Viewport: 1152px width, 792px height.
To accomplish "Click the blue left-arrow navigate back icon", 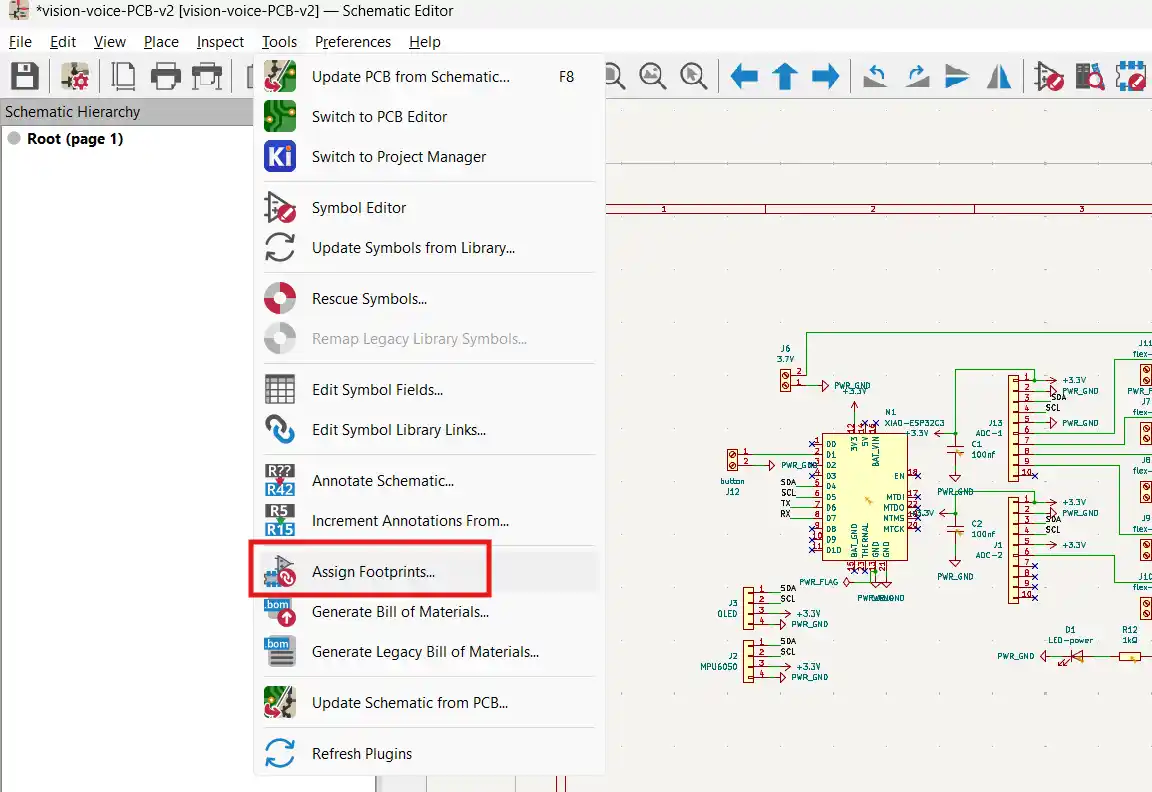I will pyautogui.click(x=744, y=76).
